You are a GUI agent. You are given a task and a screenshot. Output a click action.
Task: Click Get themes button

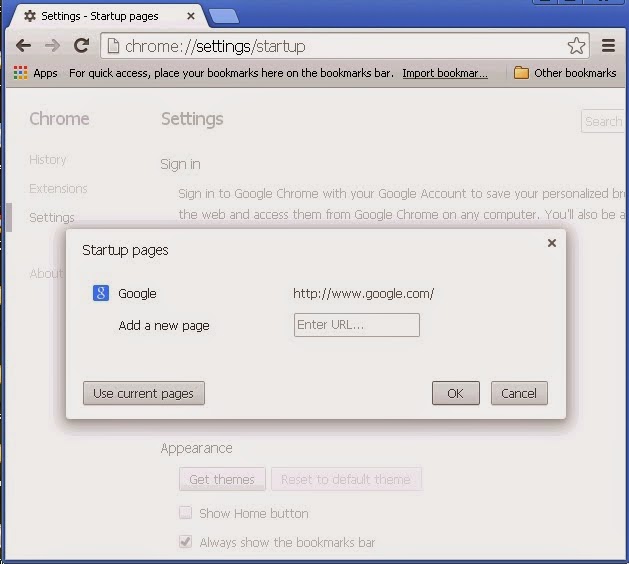222,479
